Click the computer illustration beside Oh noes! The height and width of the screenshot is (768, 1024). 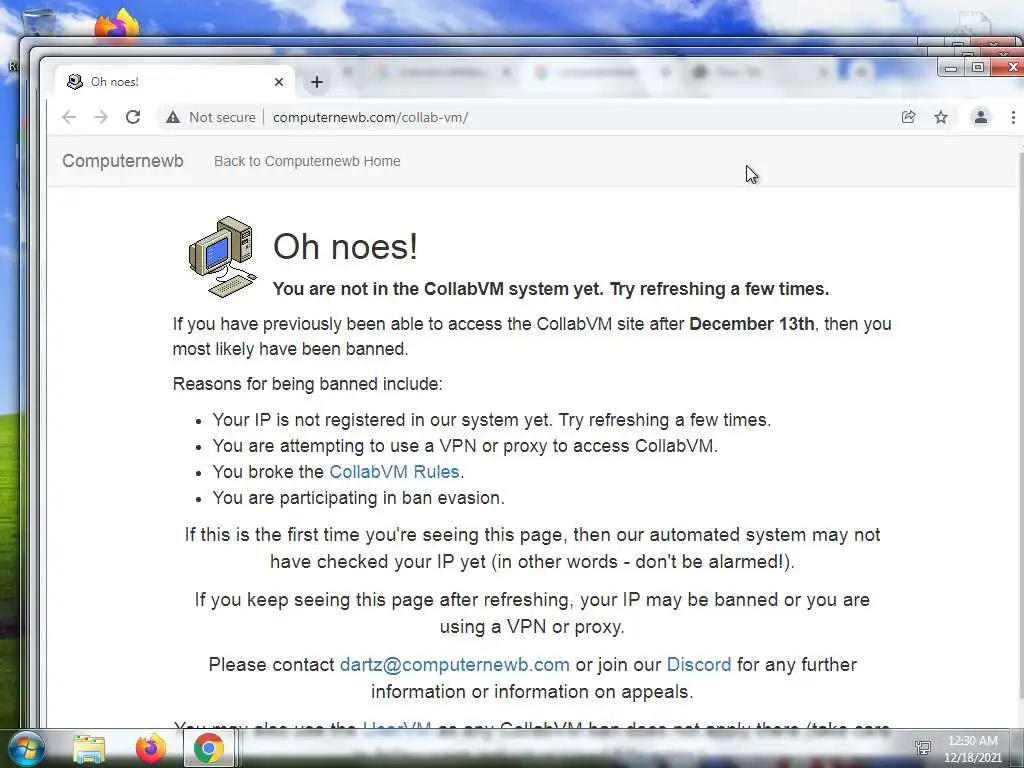tap(222, 256)
